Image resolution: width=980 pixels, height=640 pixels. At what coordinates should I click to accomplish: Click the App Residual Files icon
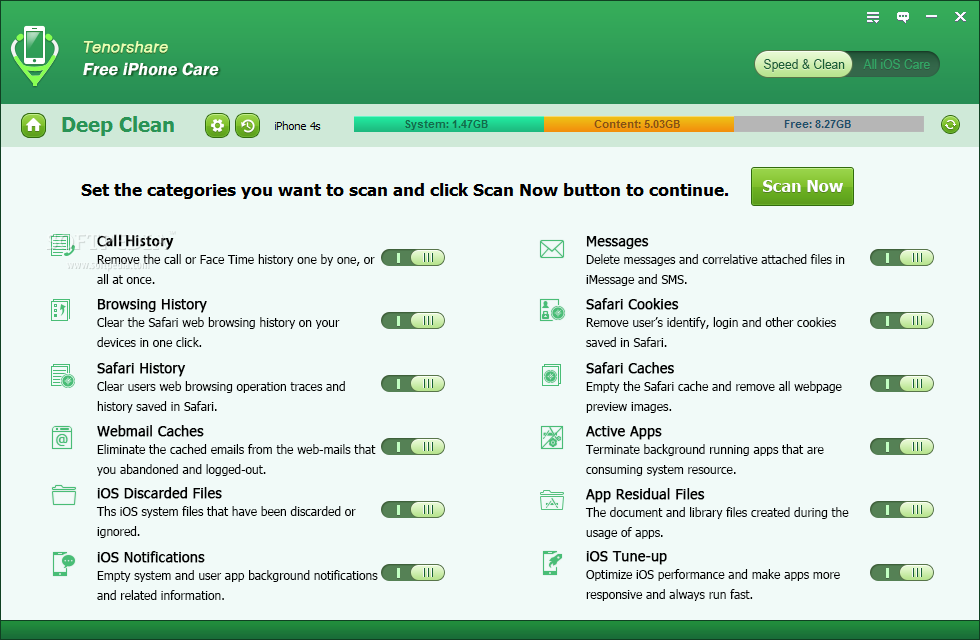coord(552,500)
